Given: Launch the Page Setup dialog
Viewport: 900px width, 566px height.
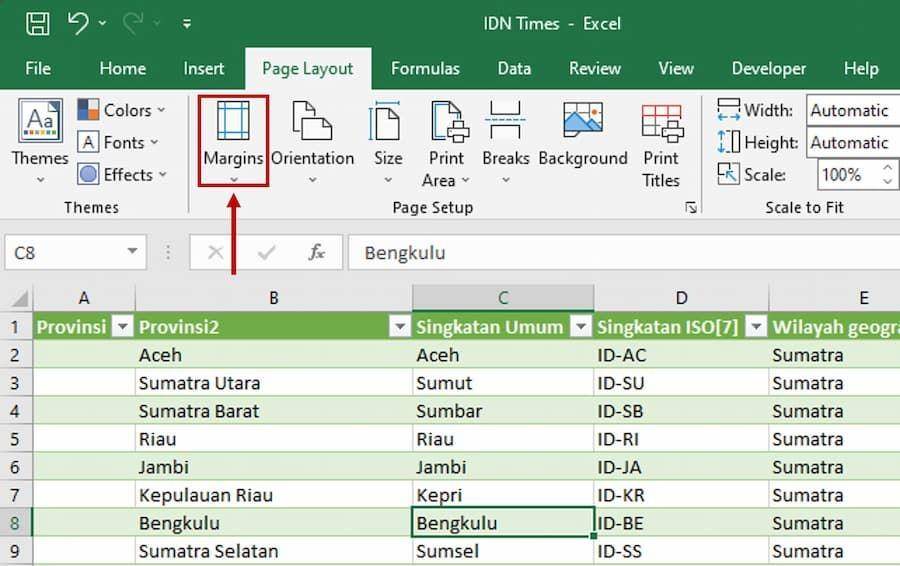Looking at the screenshot, I should pos(691,207).
